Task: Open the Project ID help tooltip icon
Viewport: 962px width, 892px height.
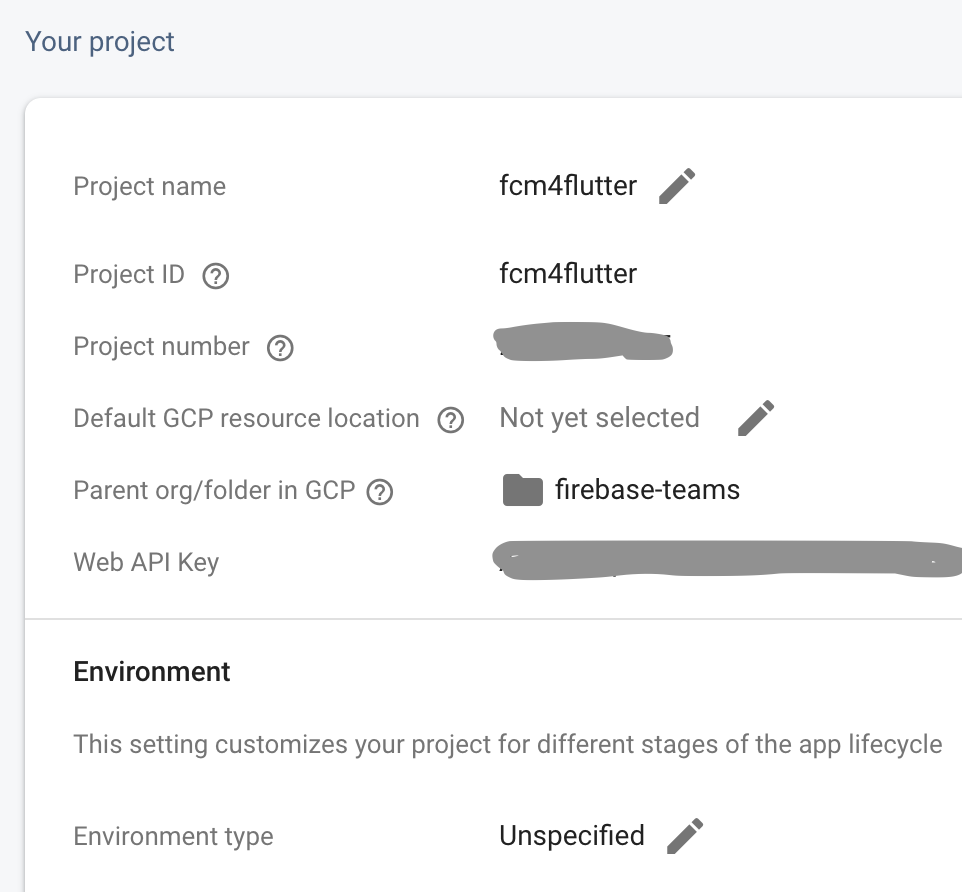Action: coord(215,276)
